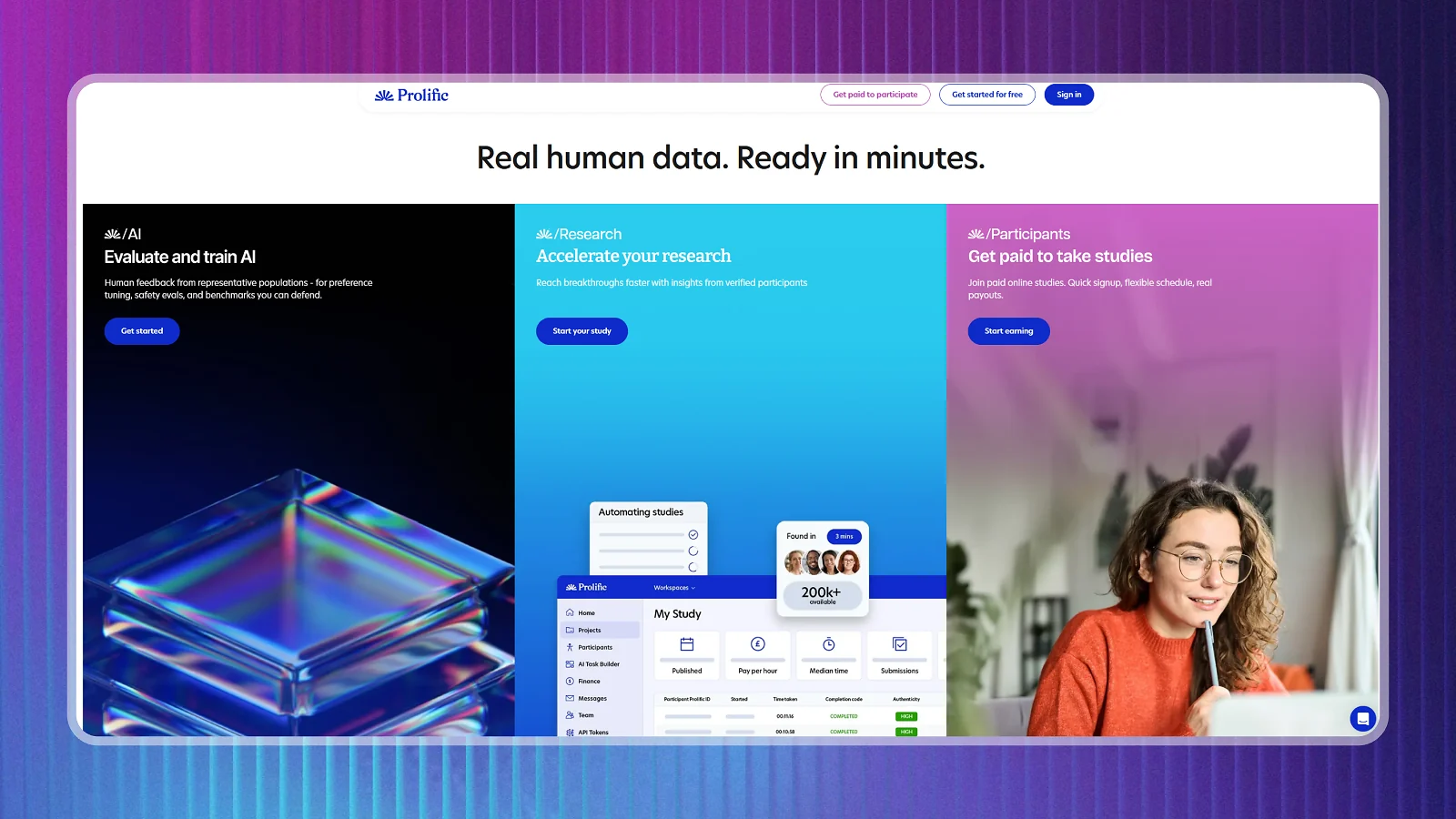Click the Finance coin icon in sidebar

click(x=570, y=681)
